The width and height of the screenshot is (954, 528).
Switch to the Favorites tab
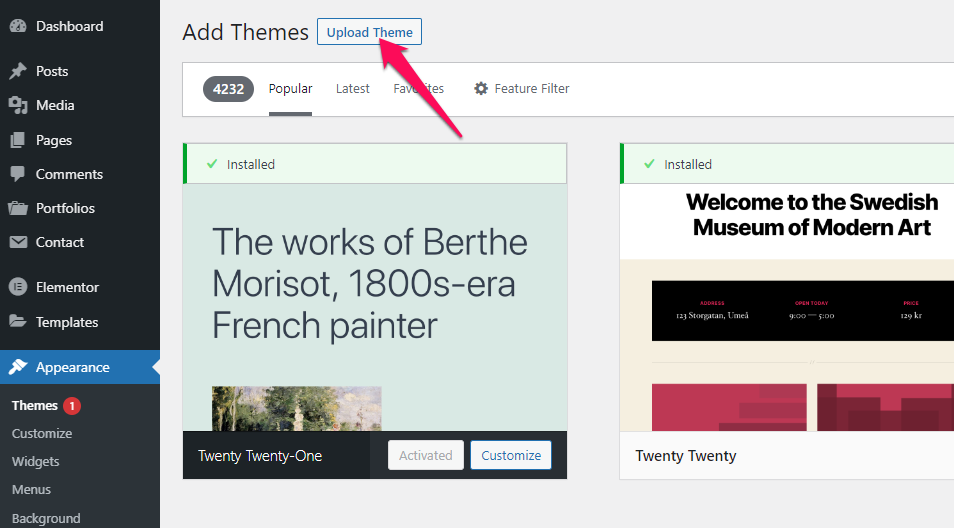pos(419,89)
